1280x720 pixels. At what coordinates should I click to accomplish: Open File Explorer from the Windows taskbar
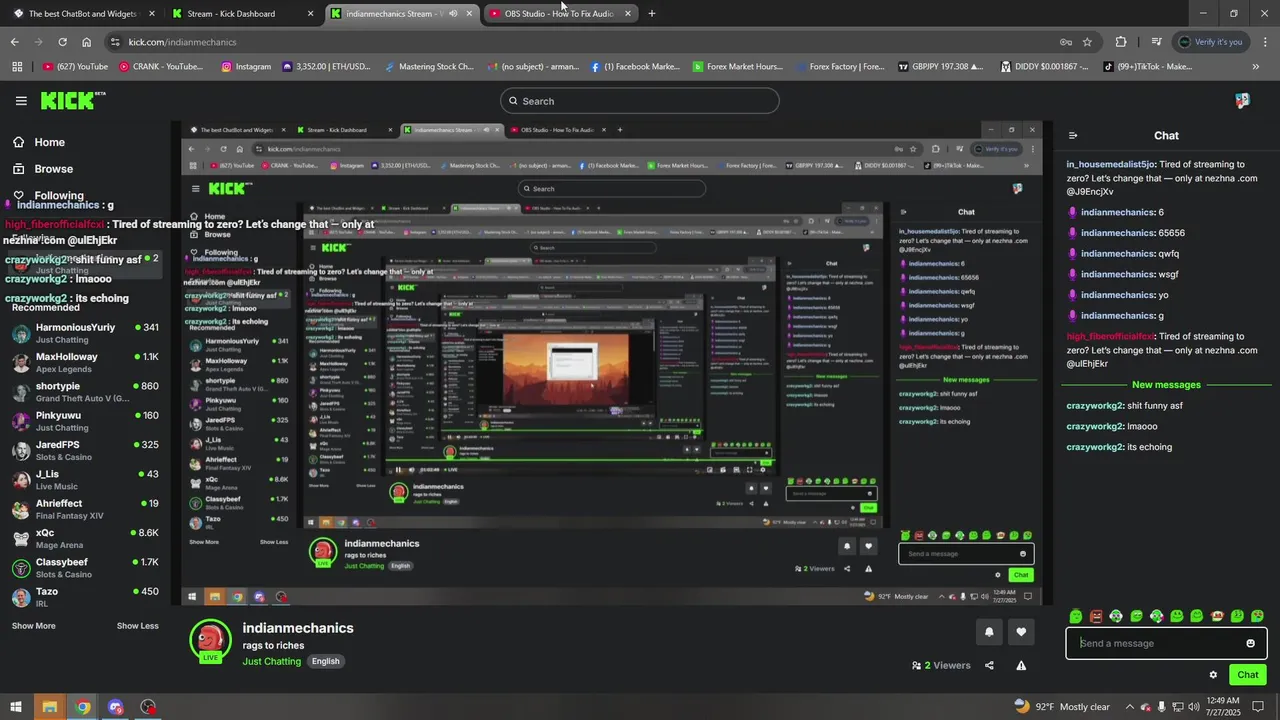click(x=49, y=707)
